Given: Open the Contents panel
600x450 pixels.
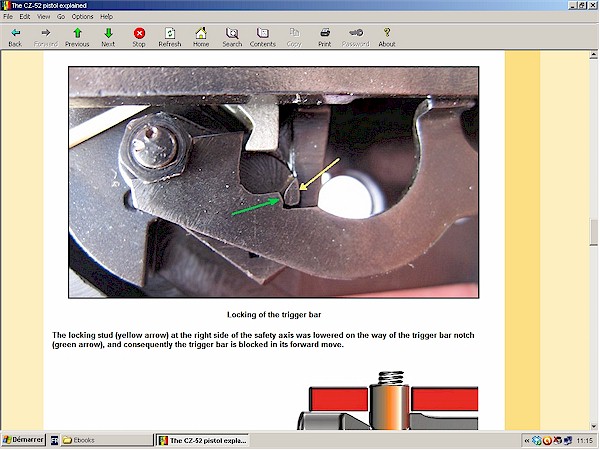Looking at the screenshot, I should 262,37.
